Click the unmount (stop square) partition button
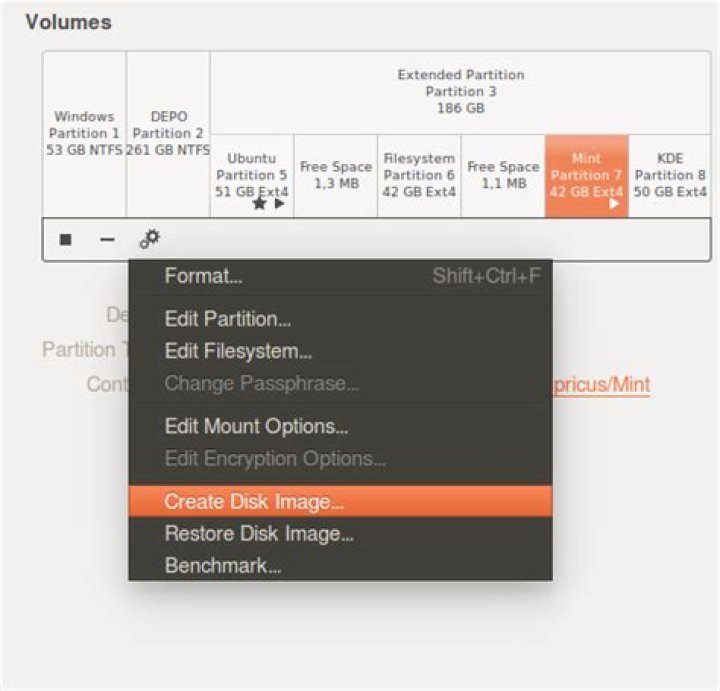 coord(66,239)
